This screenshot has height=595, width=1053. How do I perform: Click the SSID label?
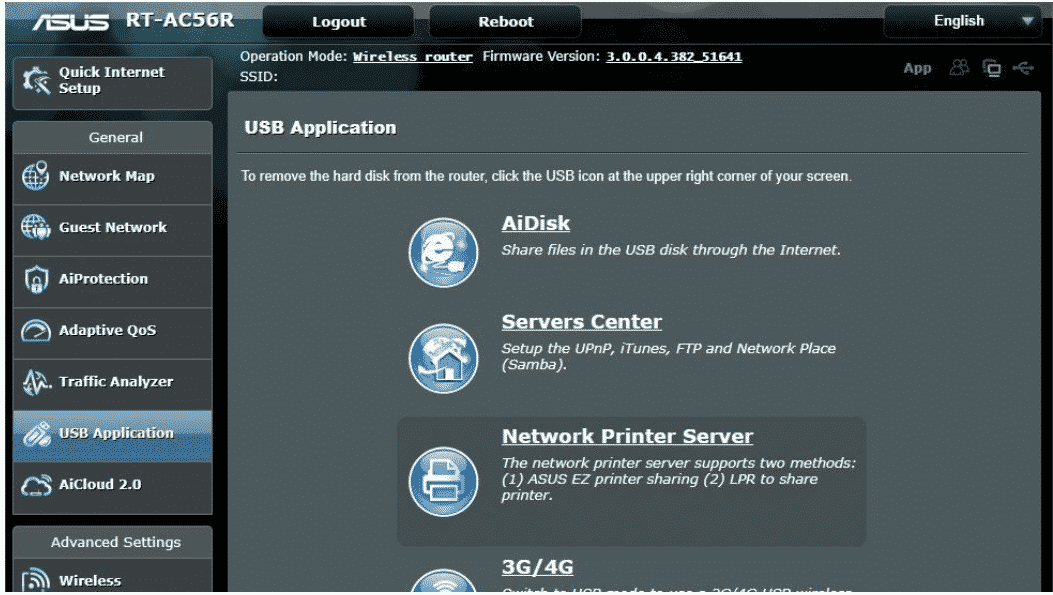click(x=259, y=77)
